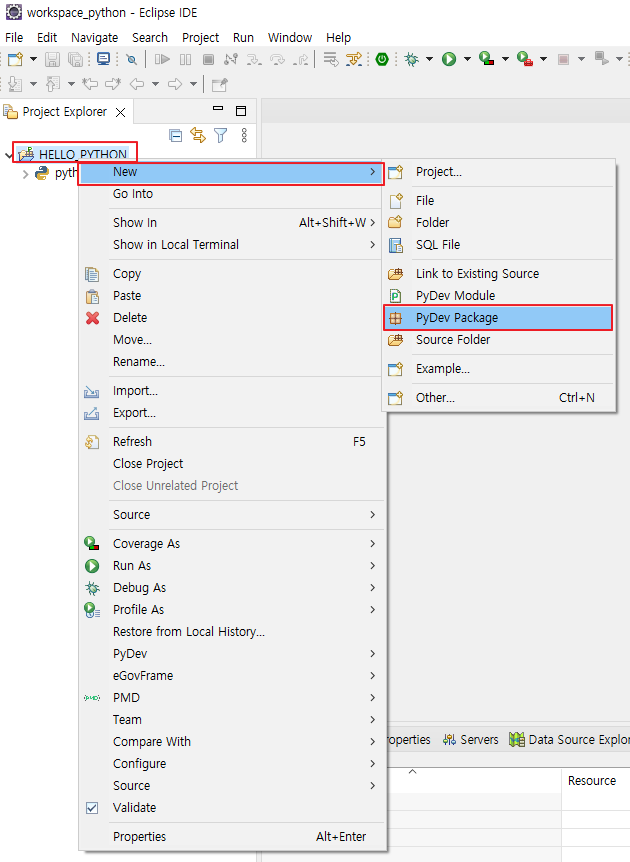
Task: Click the Debug bug toolbar icon
Action: pyautogui.click(x=411, y=59)
